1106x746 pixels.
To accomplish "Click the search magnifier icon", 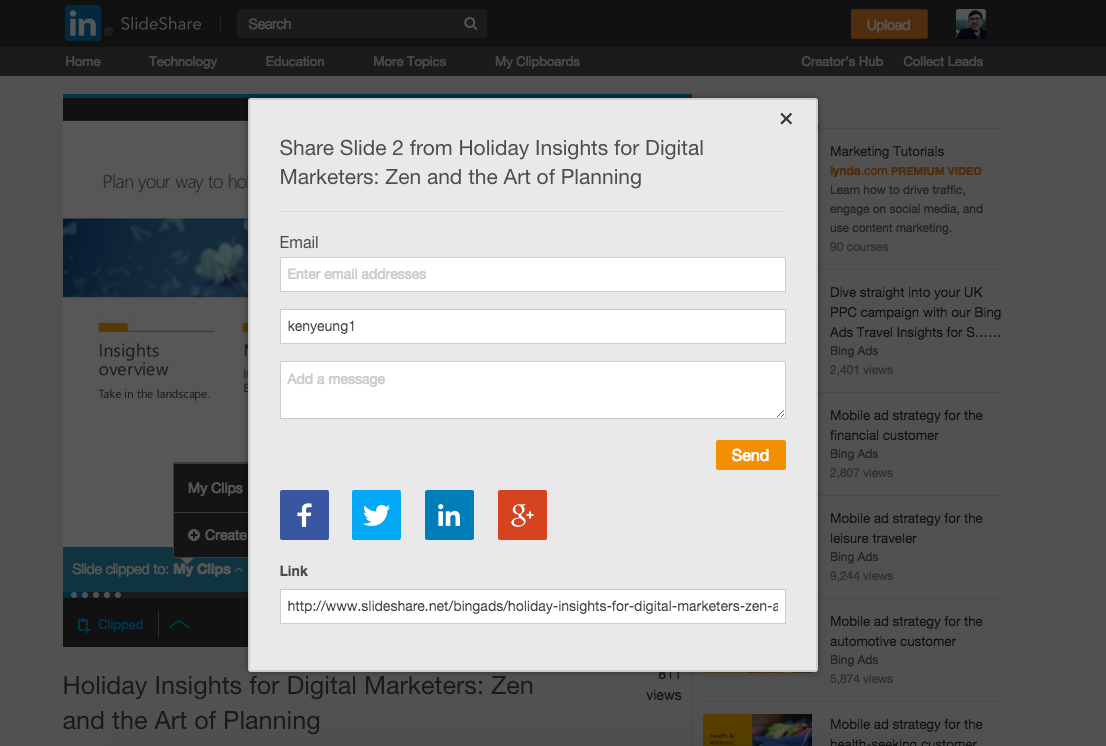I will click(470, 24).
